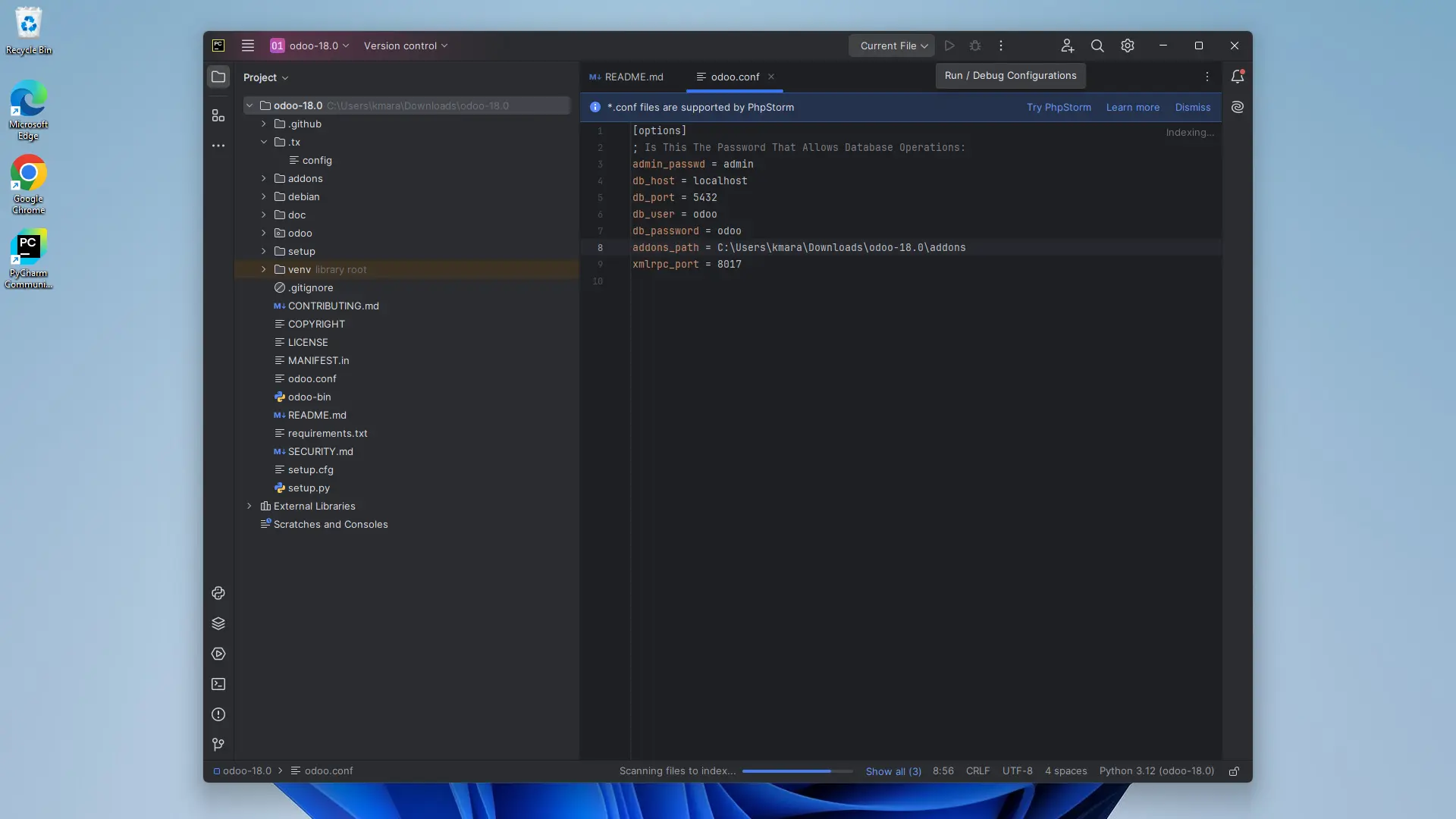Open More tool windows ellipsis in sidebar
Screen dimensions: 1456x819
218,146
